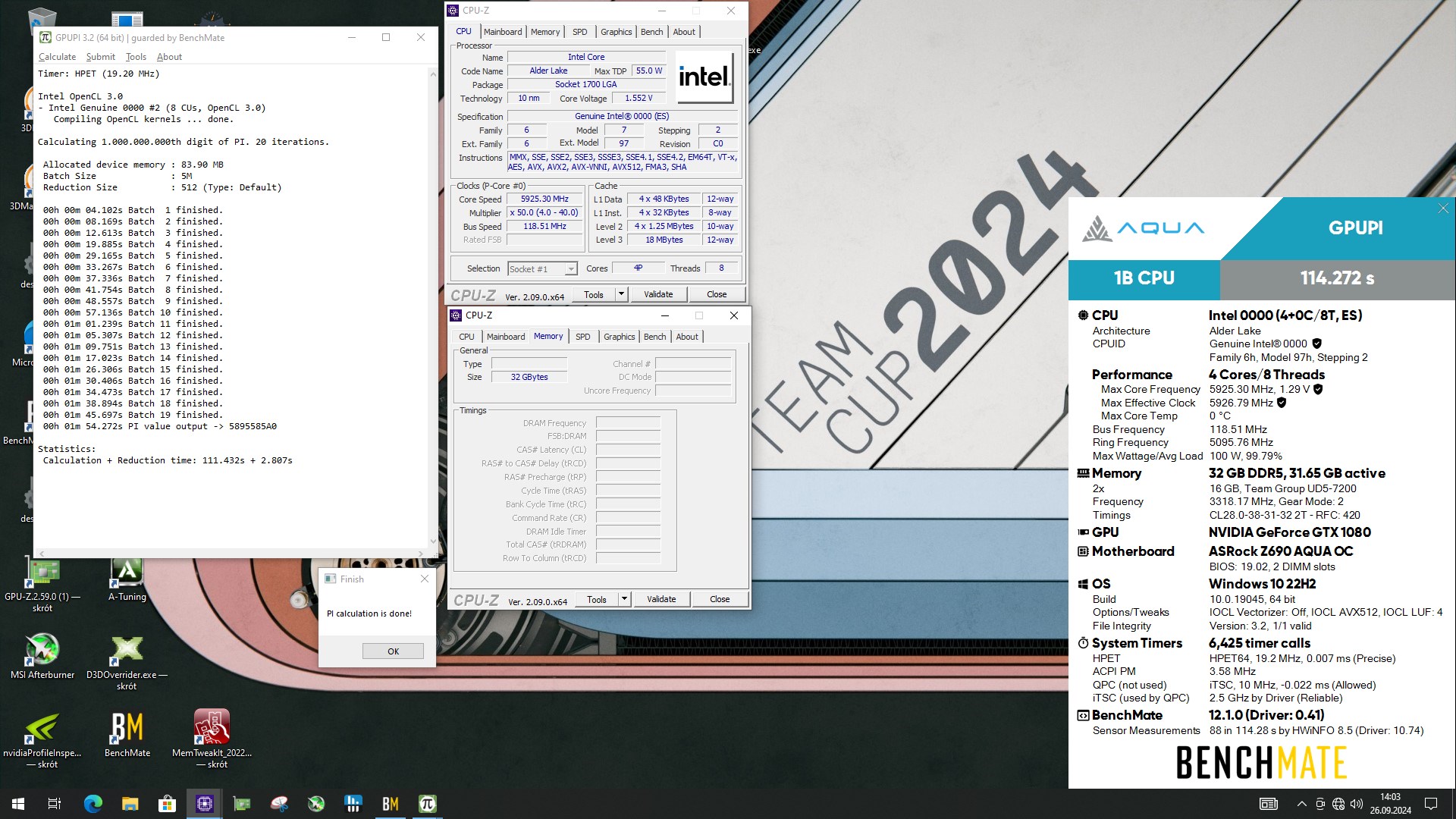
Task: Open the nvidiaProfileInspector shortcut
Action: point(42,740)
